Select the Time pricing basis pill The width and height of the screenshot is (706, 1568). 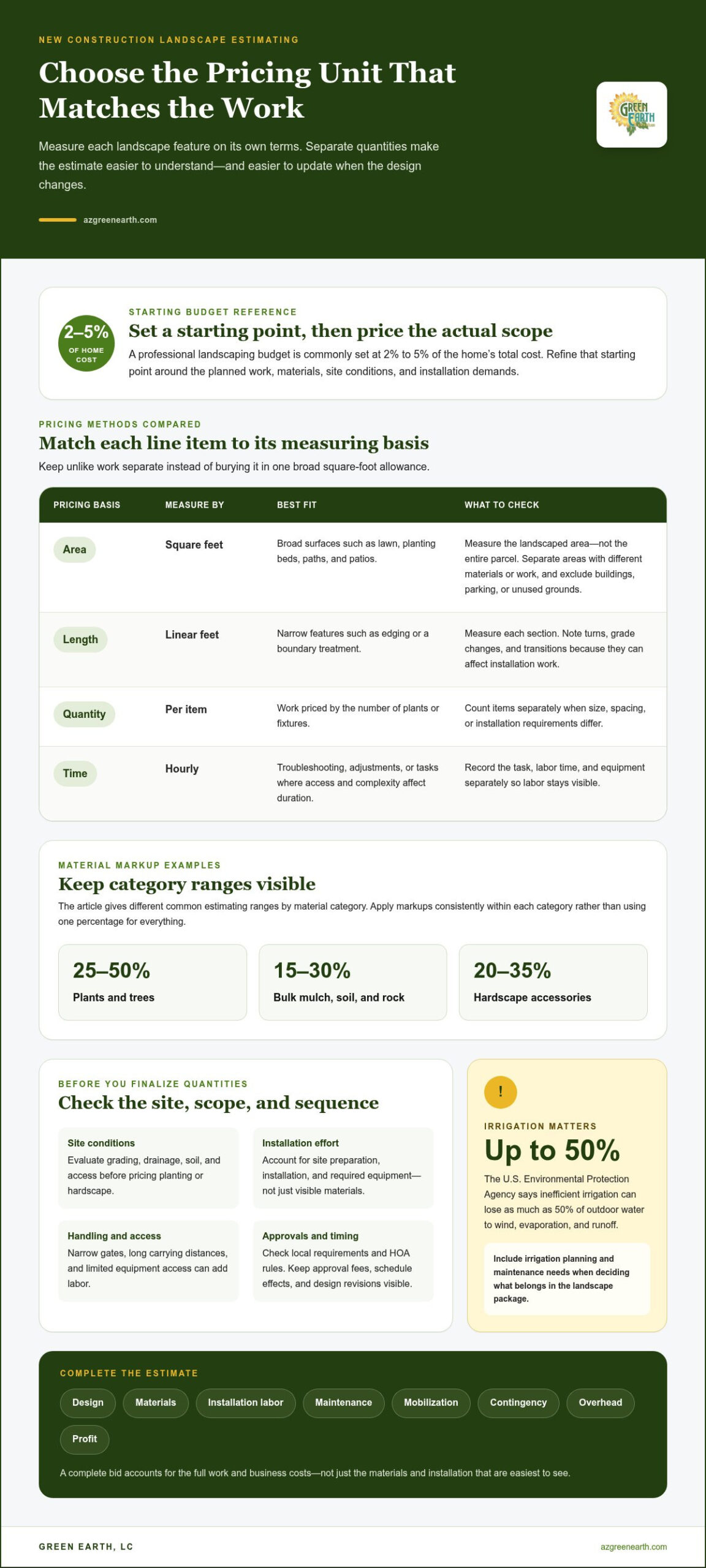coord(75,774)
